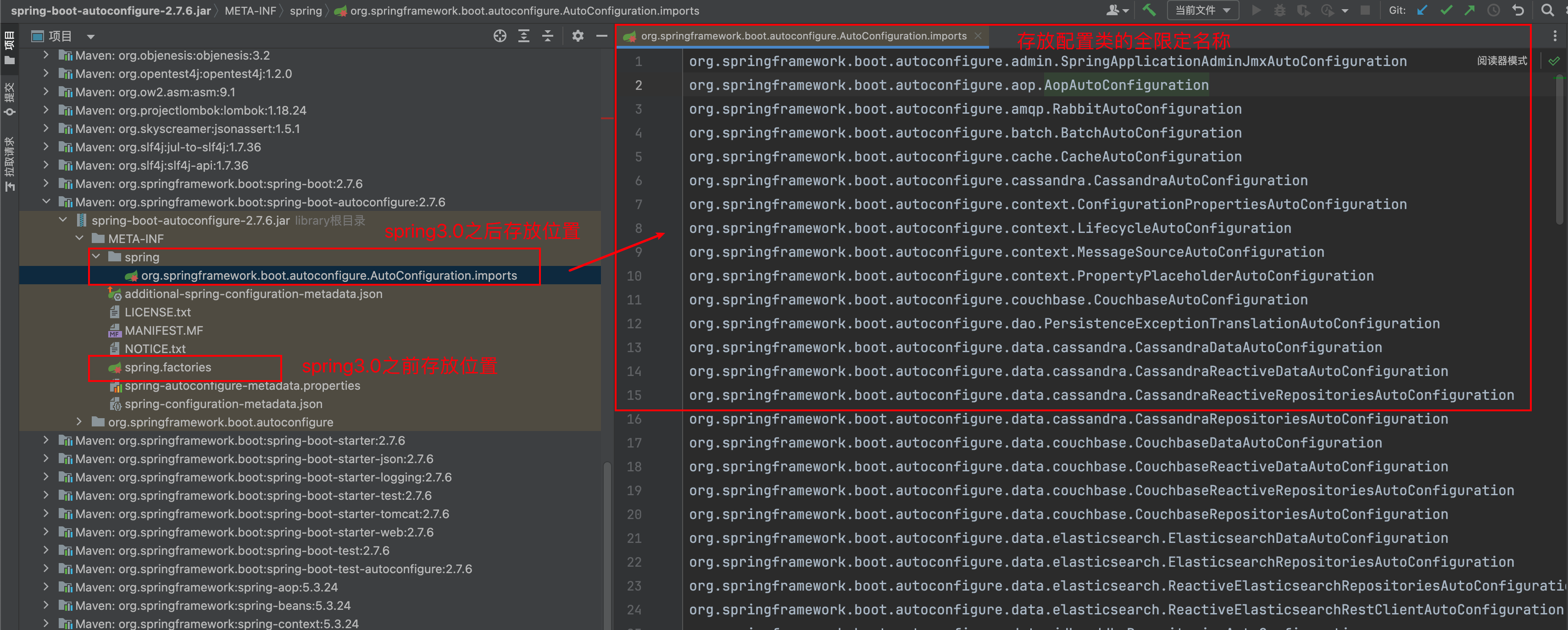Click the Debug bug icon
The height and width of the screenshot is (630, 1568).
click(x=1279, y=11)
